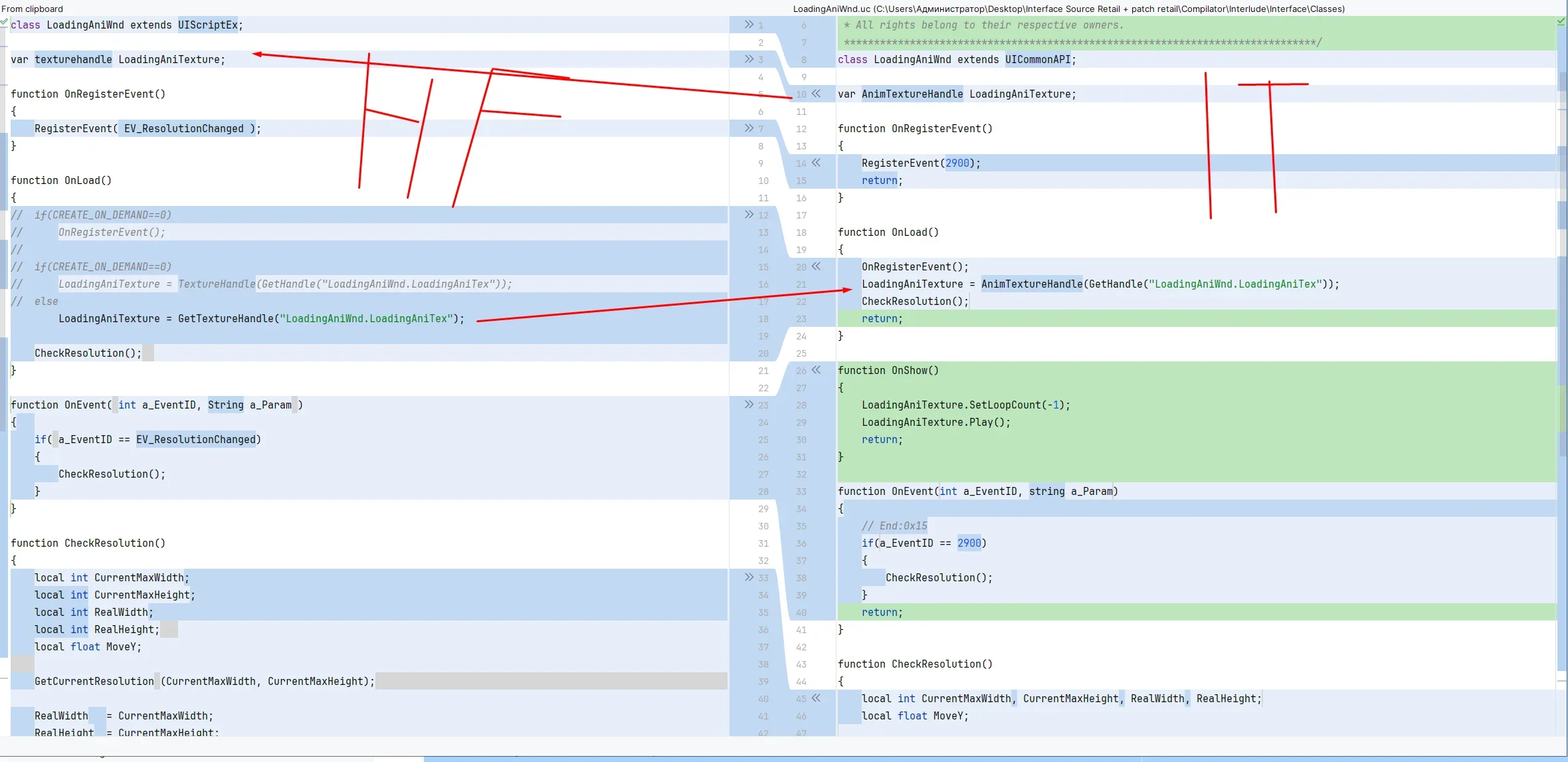
Task: Accept right RegisterEvent(2900) arrow at line 14
Action: point(816,163)
